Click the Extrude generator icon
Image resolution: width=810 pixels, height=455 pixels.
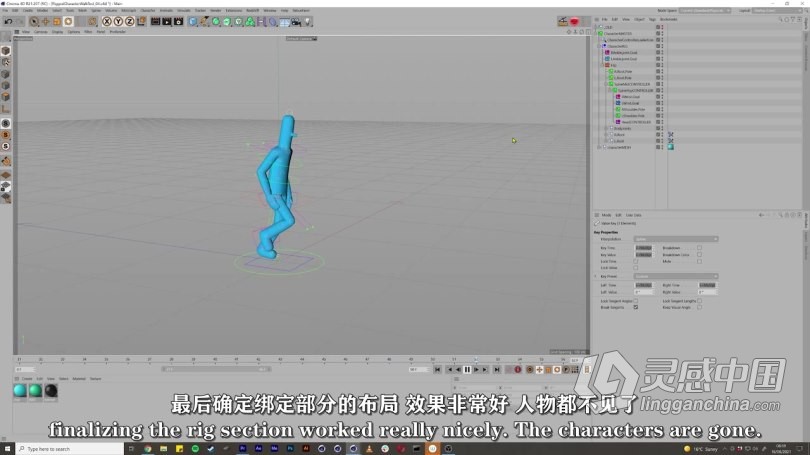pyautogui.click(x=227, y=22)
